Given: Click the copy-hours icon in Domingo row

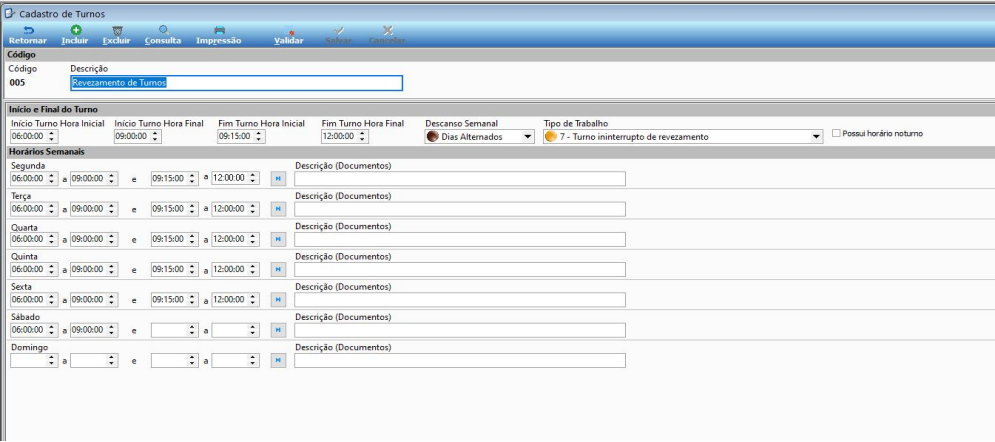Looking at the screenshot, I should tap(278, 360).
